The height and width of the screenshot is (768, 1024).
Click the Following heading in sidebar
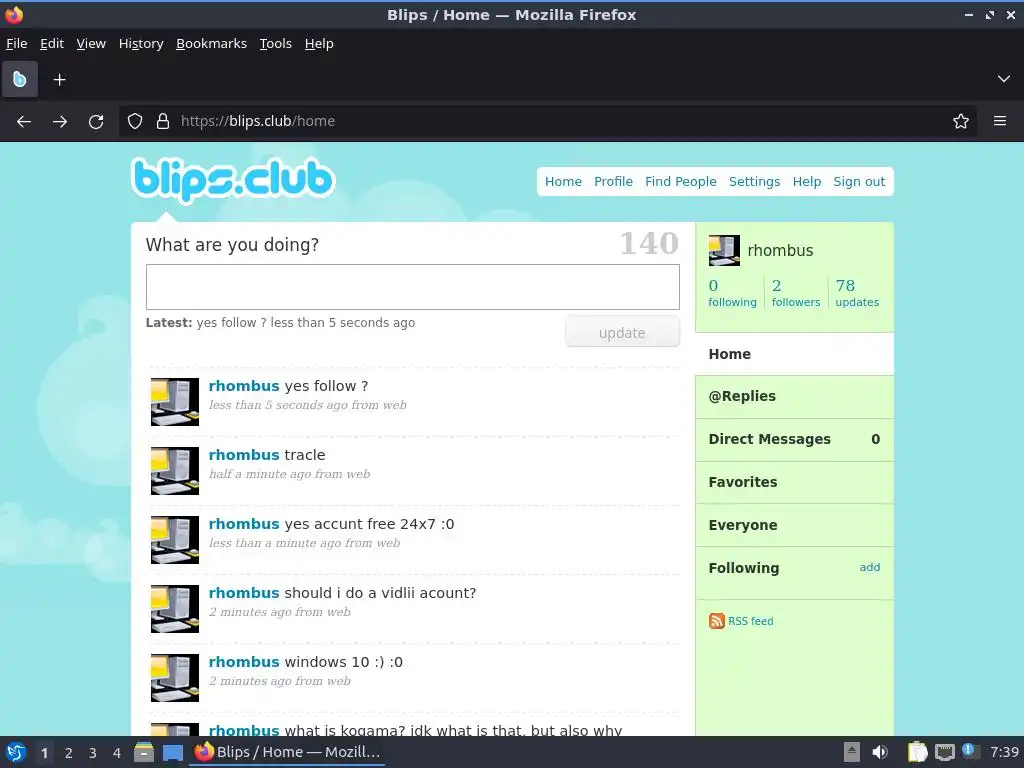744,568
